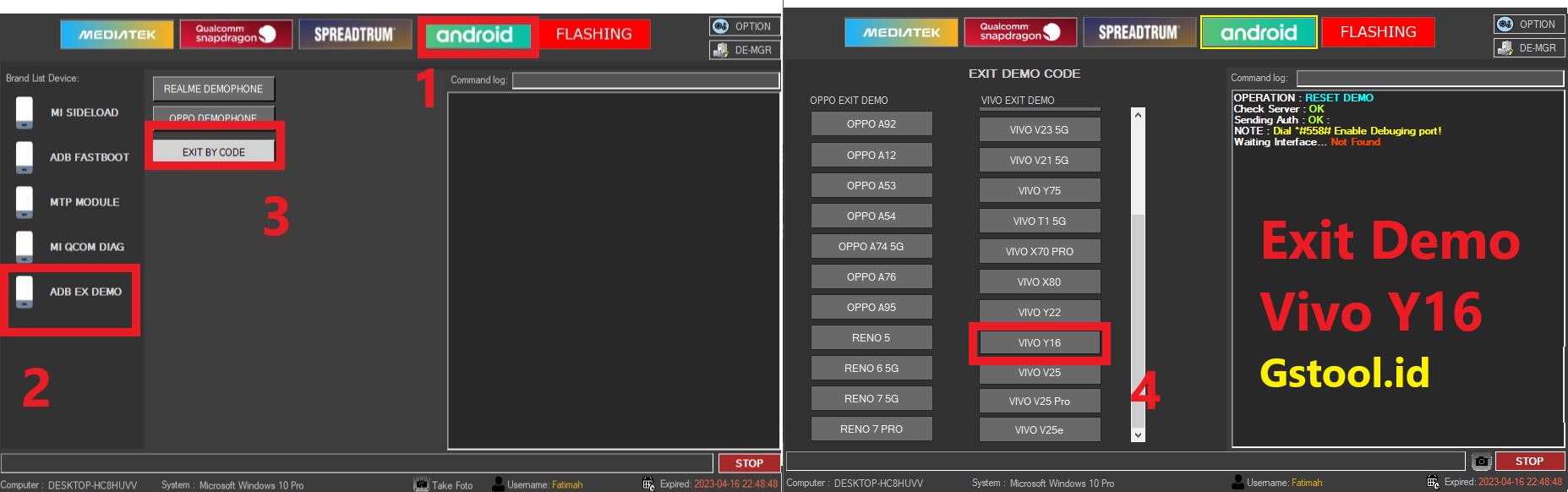Choose OPPO A12 exit demo
The height and width of the screenshot is (492, 1568).
click(871, 155)
